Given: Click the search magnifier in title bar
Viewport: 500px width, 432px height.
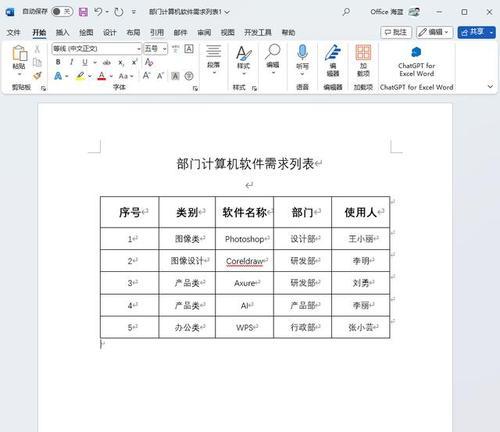Looking at the screenshot, I should click(346, 12).
